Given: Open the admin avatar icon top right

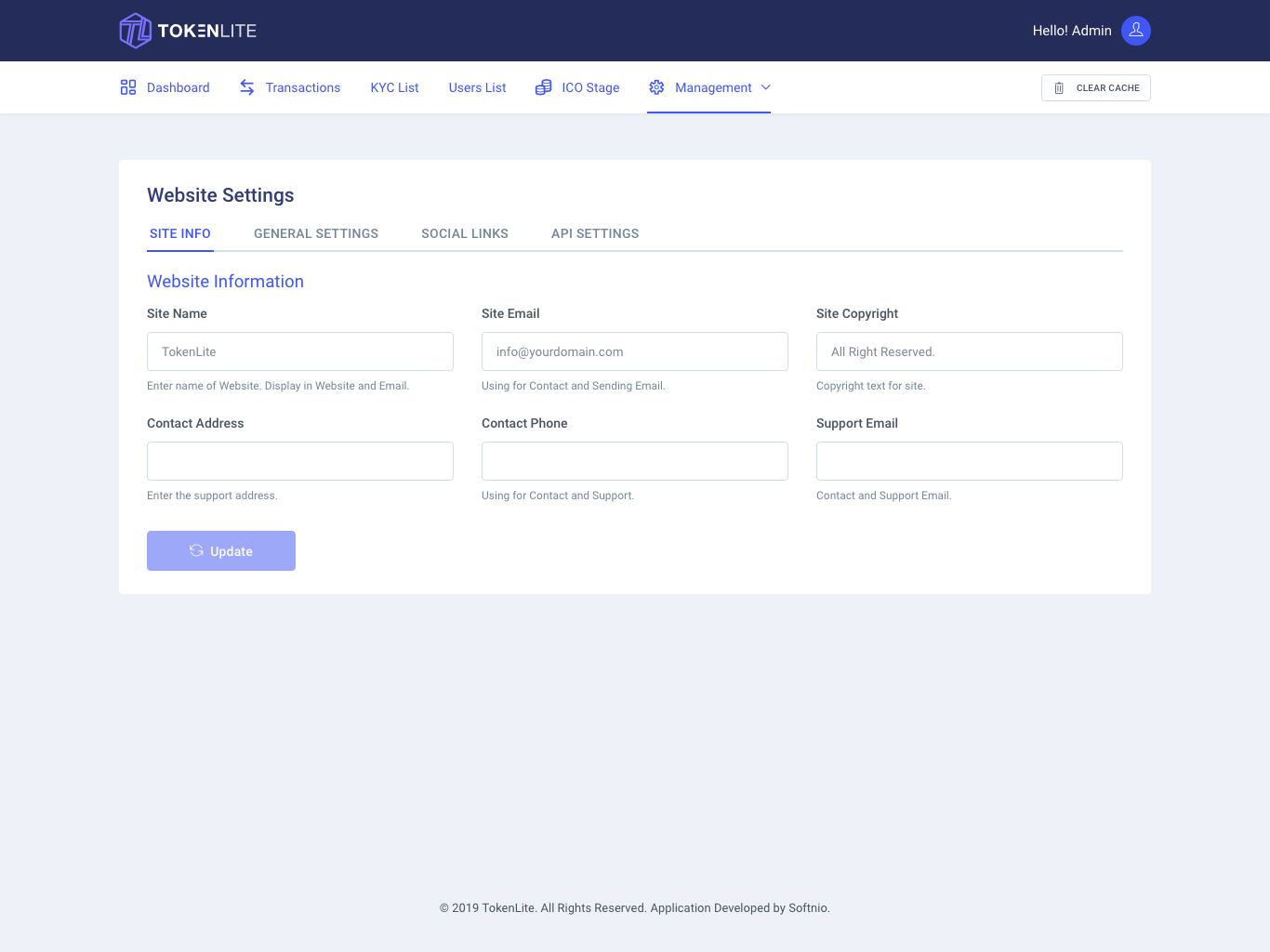Looking at the screenshot, I should tap(1135, 30).
